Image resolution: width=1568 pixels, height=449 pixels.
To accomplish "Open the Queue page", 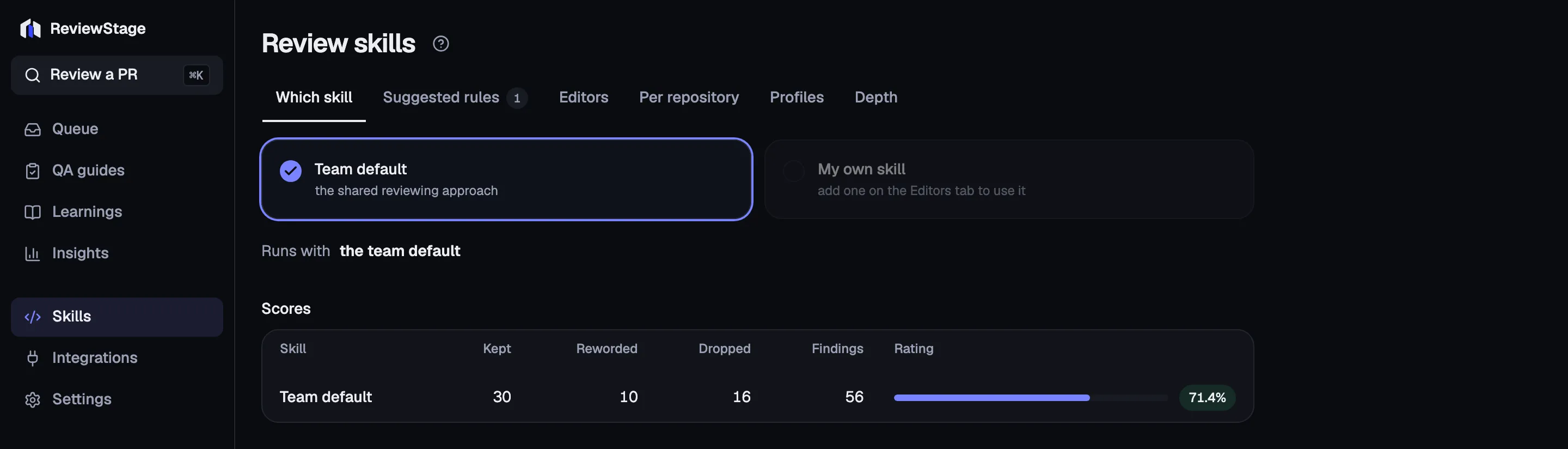I will click(x=117, y=129).
